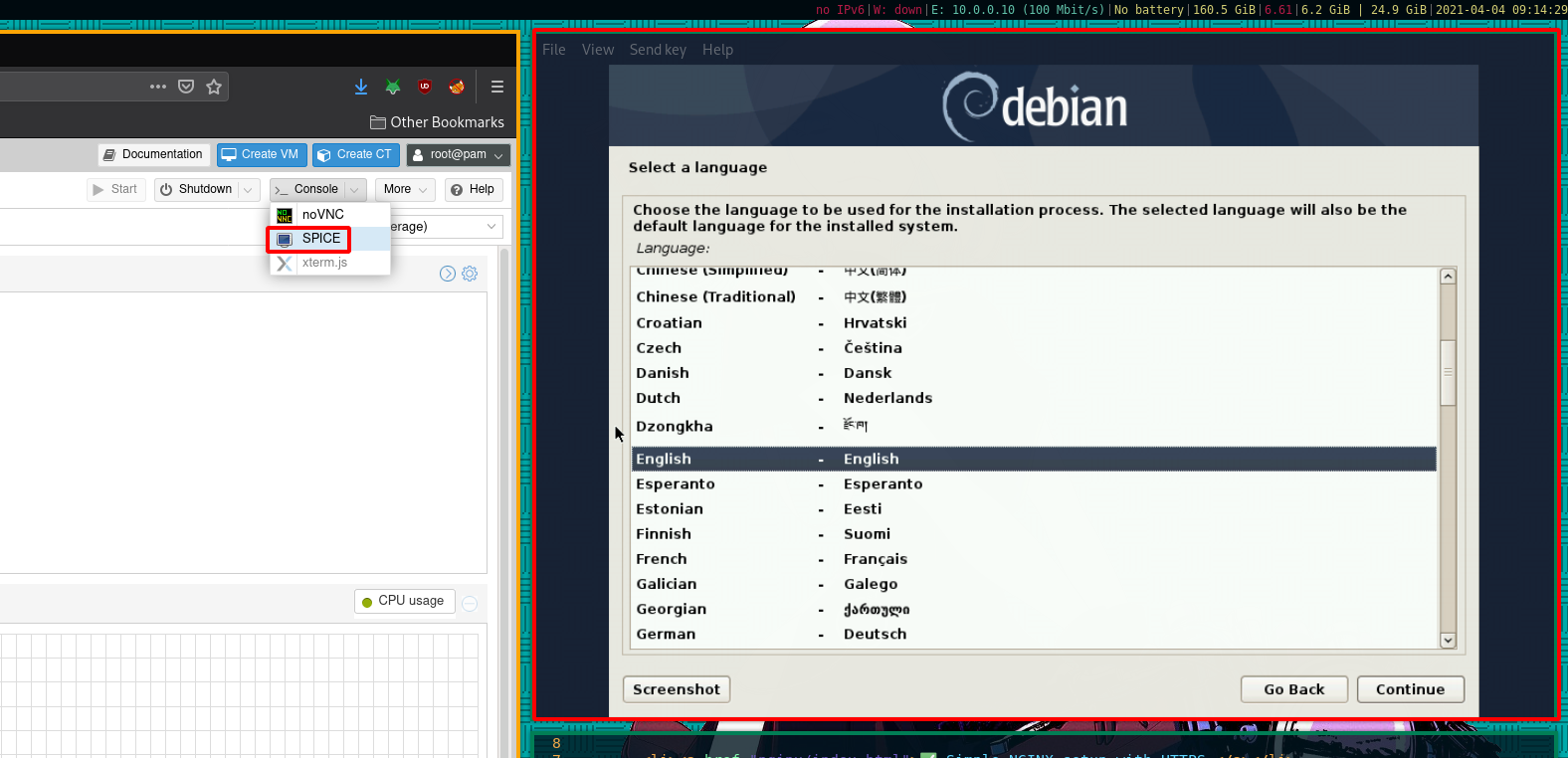Screen dimensions: 1568x758
Task: Click ethernet IP status 10.0.0.10
Action: pos(1018,10)
